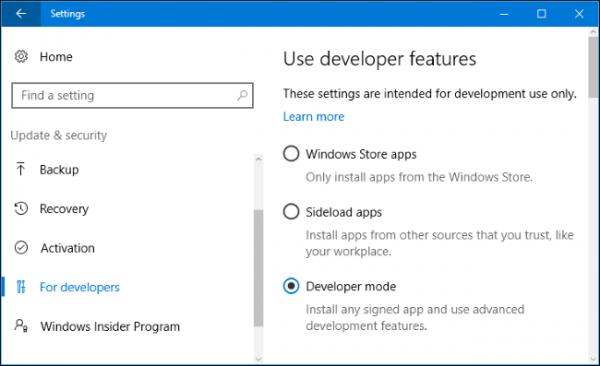Click the sidebar scrollbar thumb
Screen dimensions: 600x366
pos(259,268)
